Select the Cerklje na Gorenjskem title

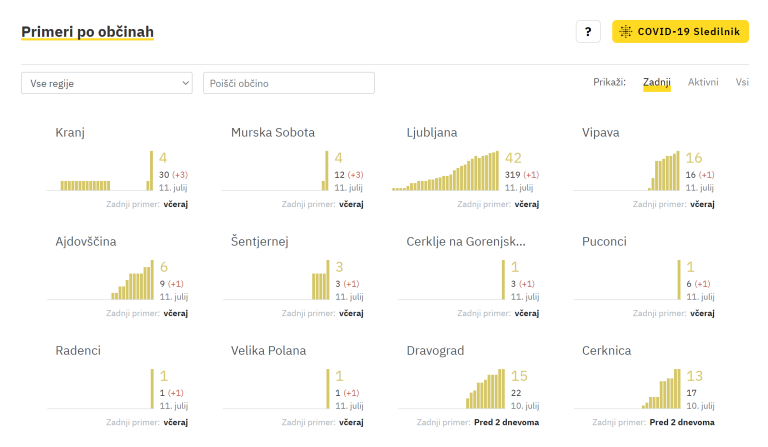coord(466,241)
